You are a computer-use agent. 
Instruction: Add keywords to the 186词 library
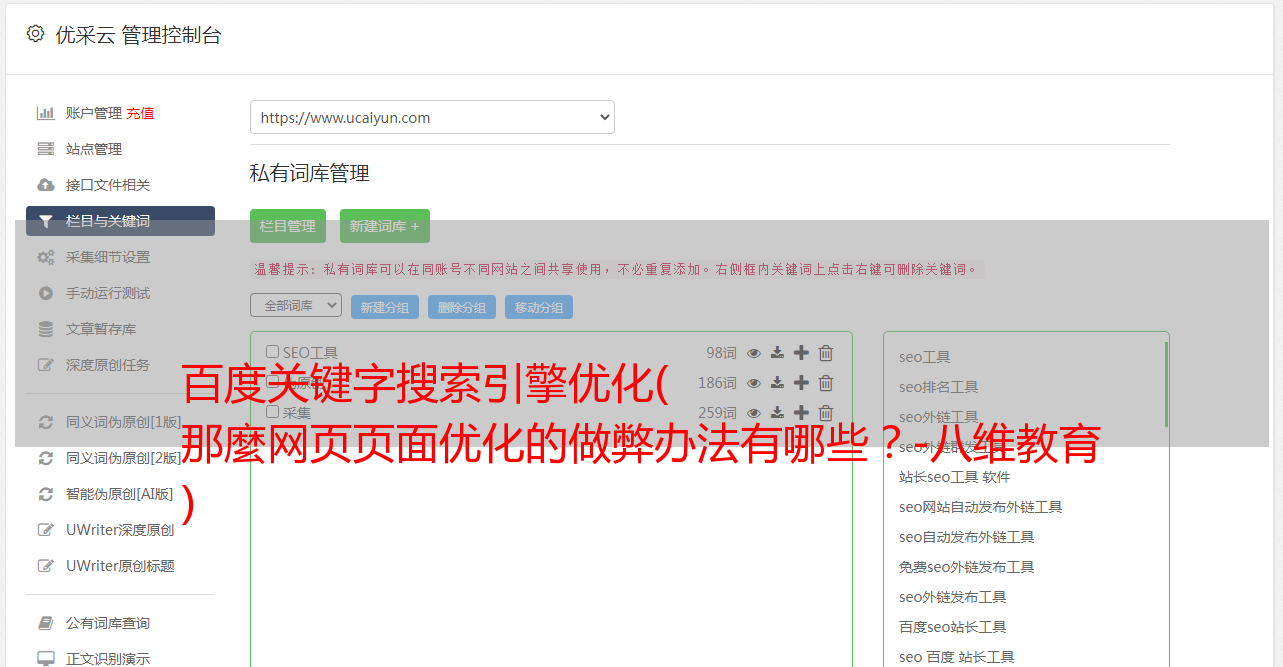click(x=801, y=382)
